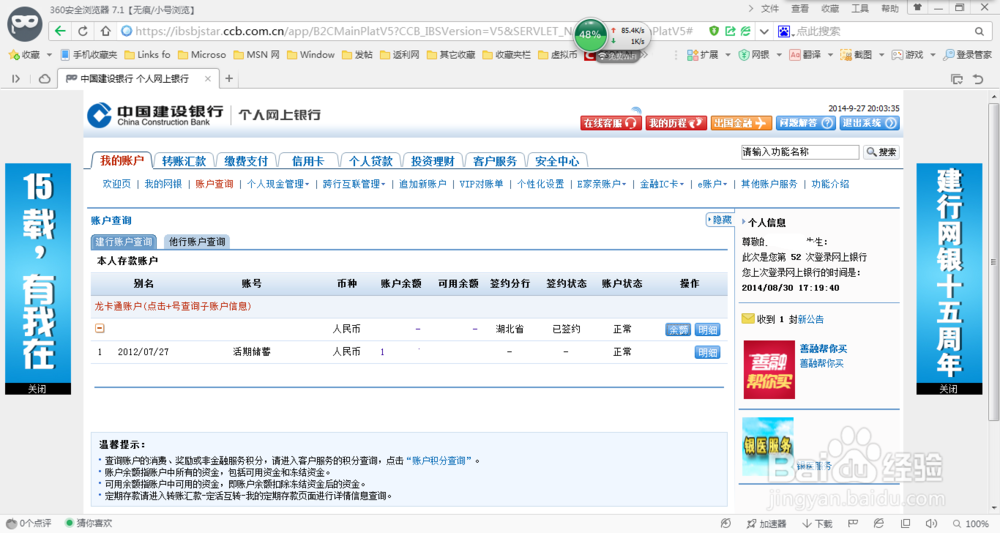The height and width of the screenshot is (533, 1000).
Task: Switch to the 信用卡 tab
Action: [308, 161]
